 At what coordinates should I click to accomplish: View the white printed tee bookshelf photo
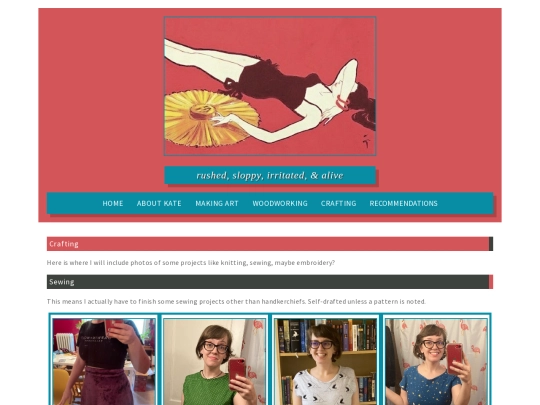[325, 362]
